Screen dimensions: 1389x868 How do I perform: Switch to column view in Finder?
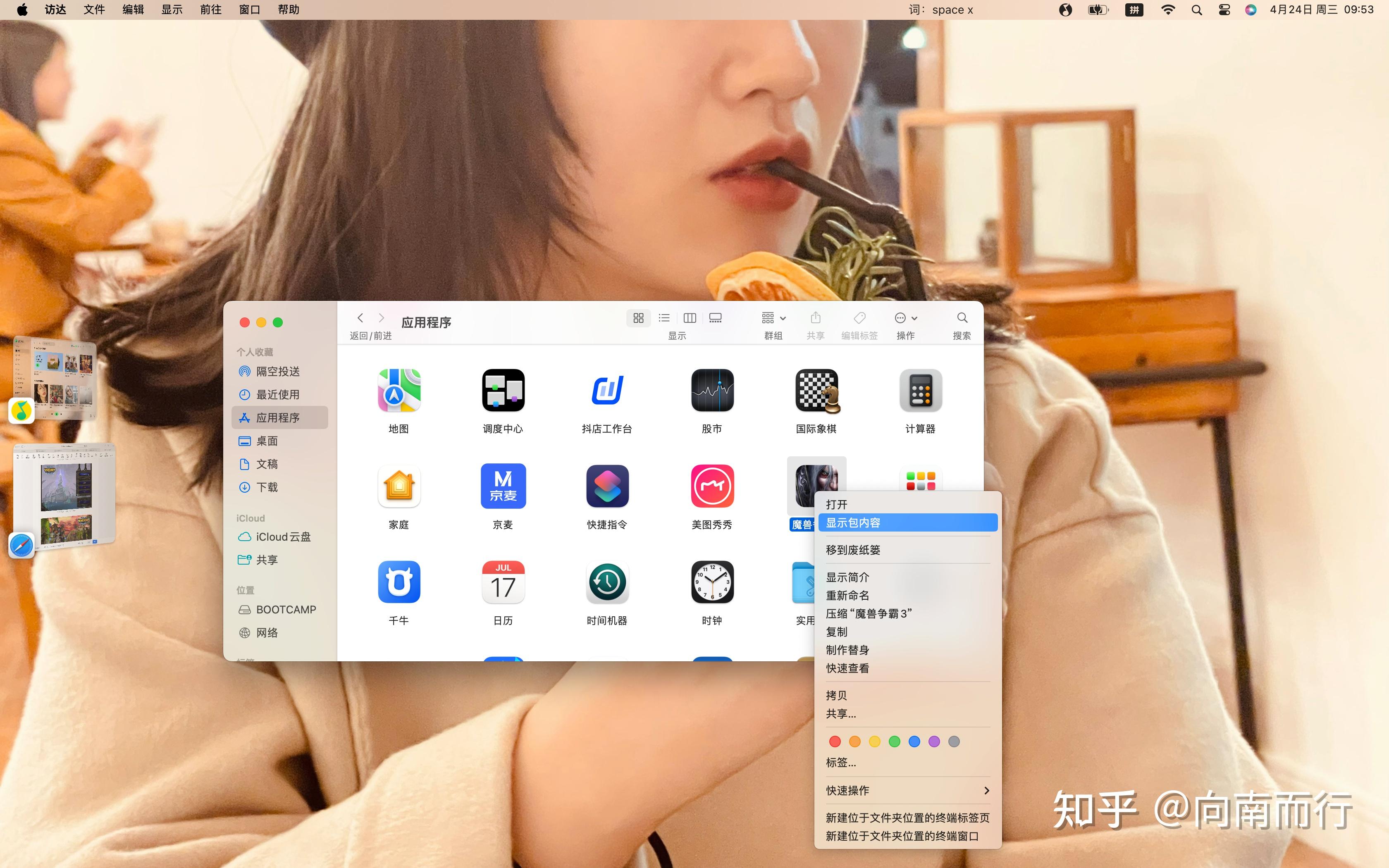pyautogui.click(x=690, y=317)
